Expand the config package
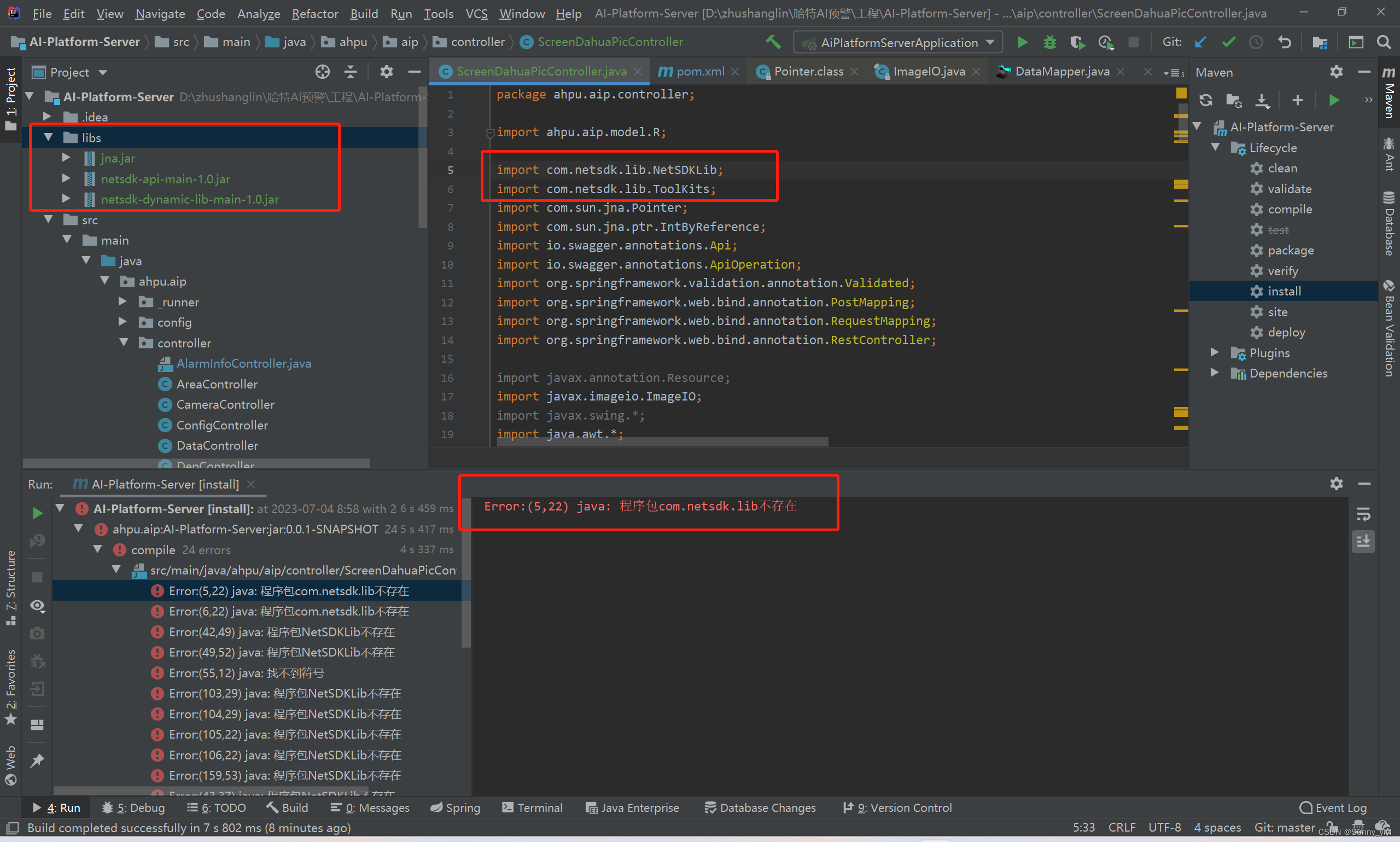 (122, 322)
